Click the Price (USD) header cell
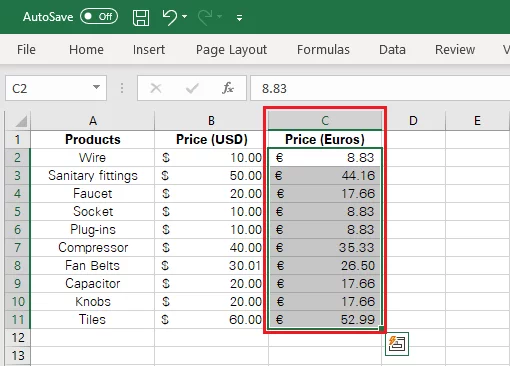510x366 pixels. pyautogui.click(x=211, y=139)
